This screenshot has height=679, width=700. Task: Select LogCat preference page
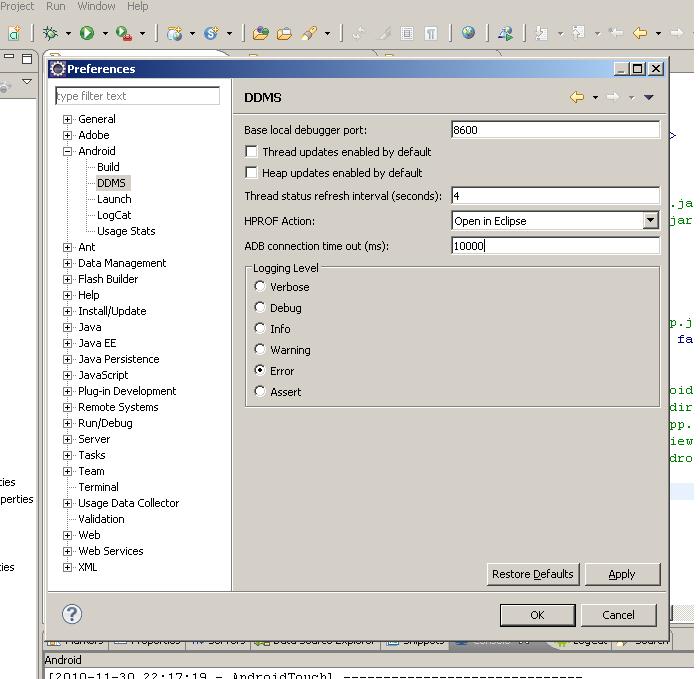[x=114, y=215]
